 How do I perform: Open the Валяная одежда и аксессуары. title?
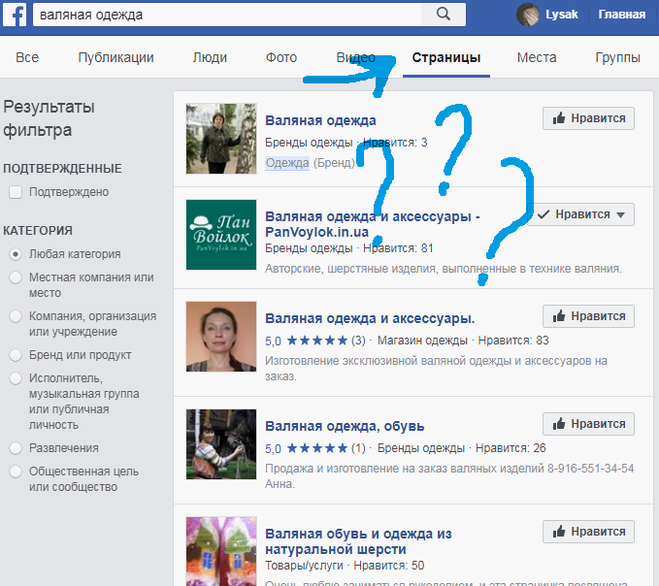(370, 319)
